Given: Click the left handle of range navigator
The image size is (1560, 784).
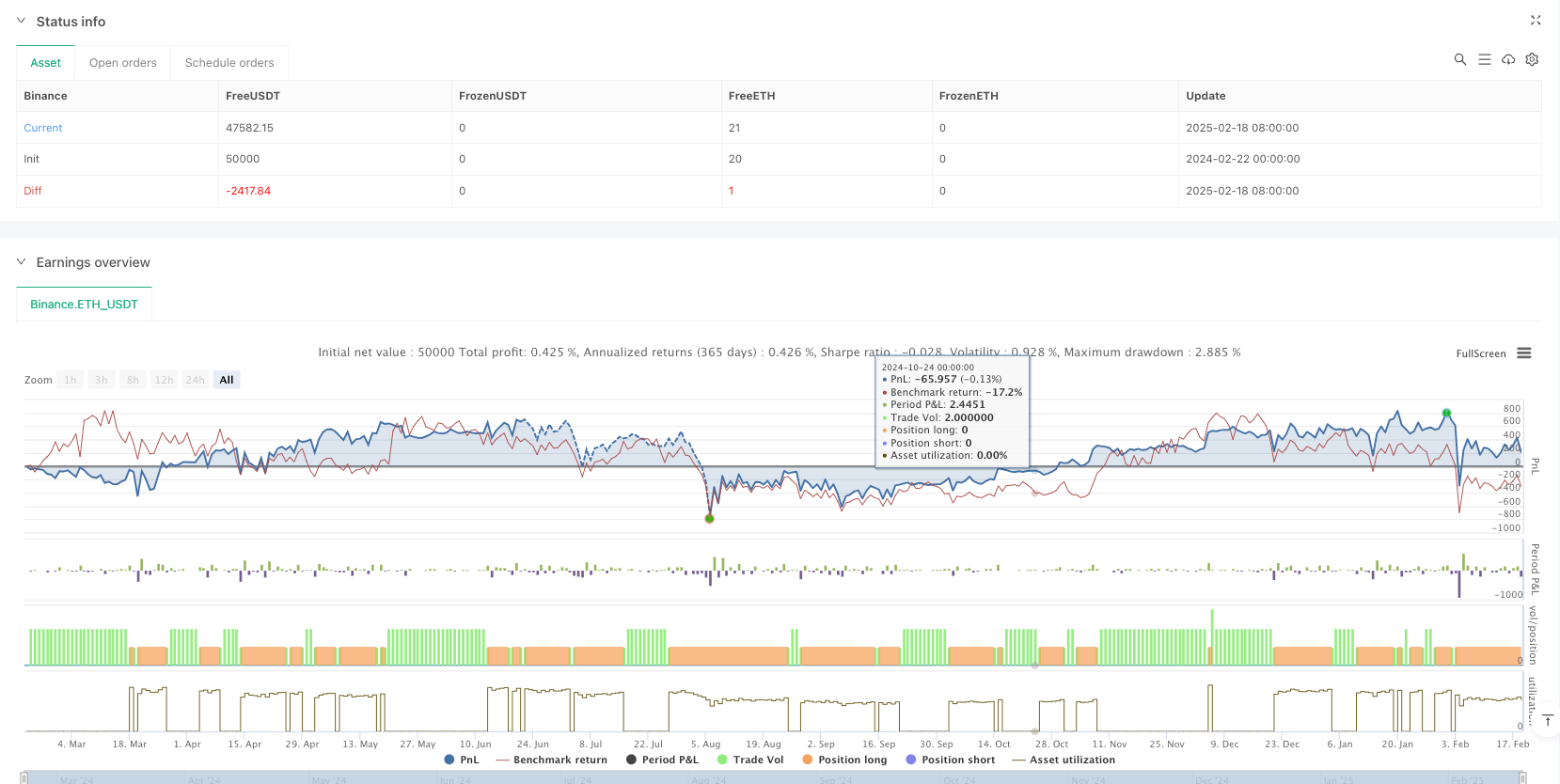Looking at the screenshot, I should click(x=24, y=777).
